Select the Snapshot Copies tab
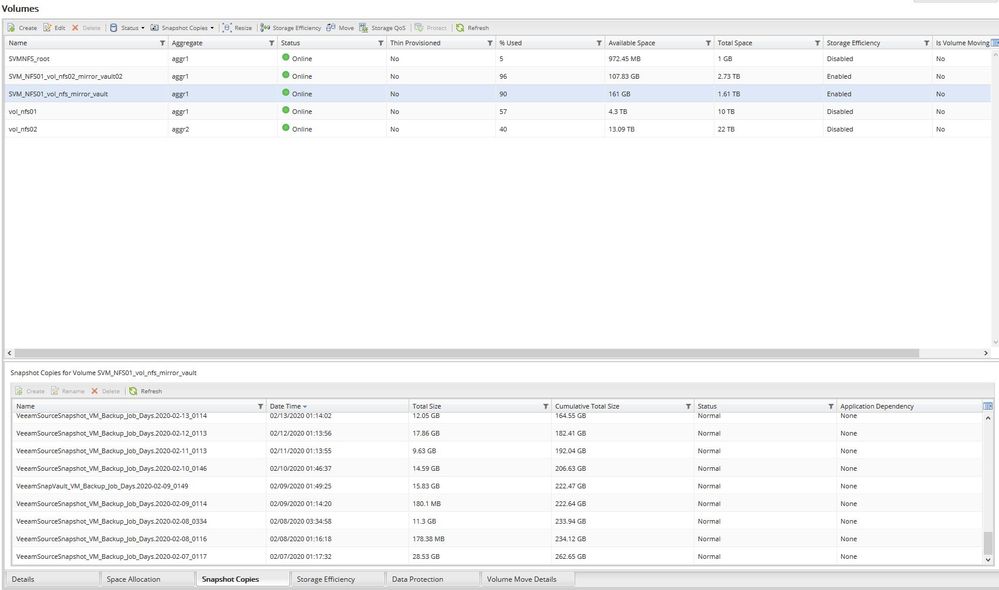999x590 pixels. point(242,579)
